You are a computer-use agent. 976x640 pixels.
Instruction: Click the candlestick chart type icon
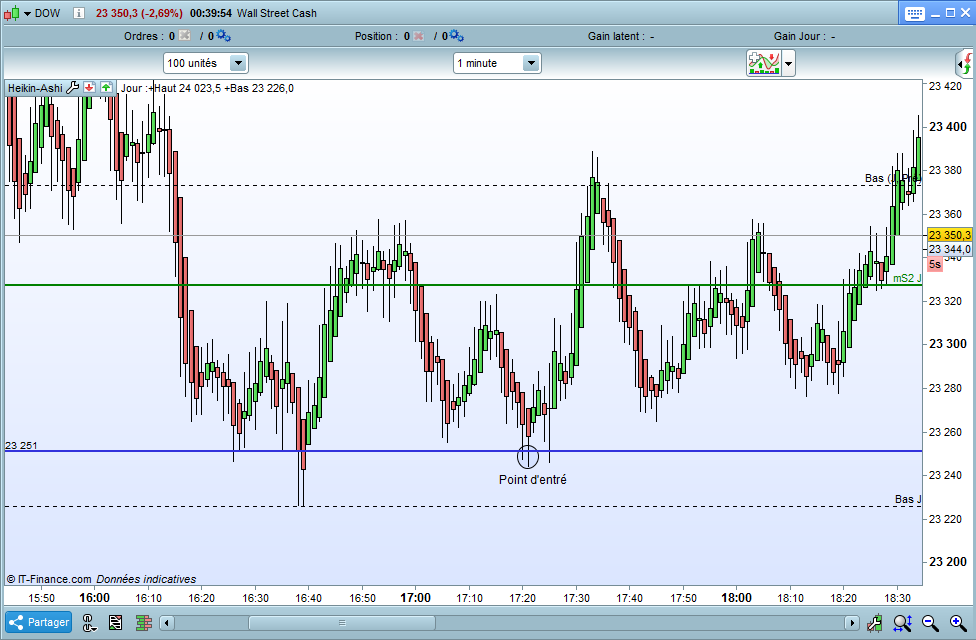11,13
